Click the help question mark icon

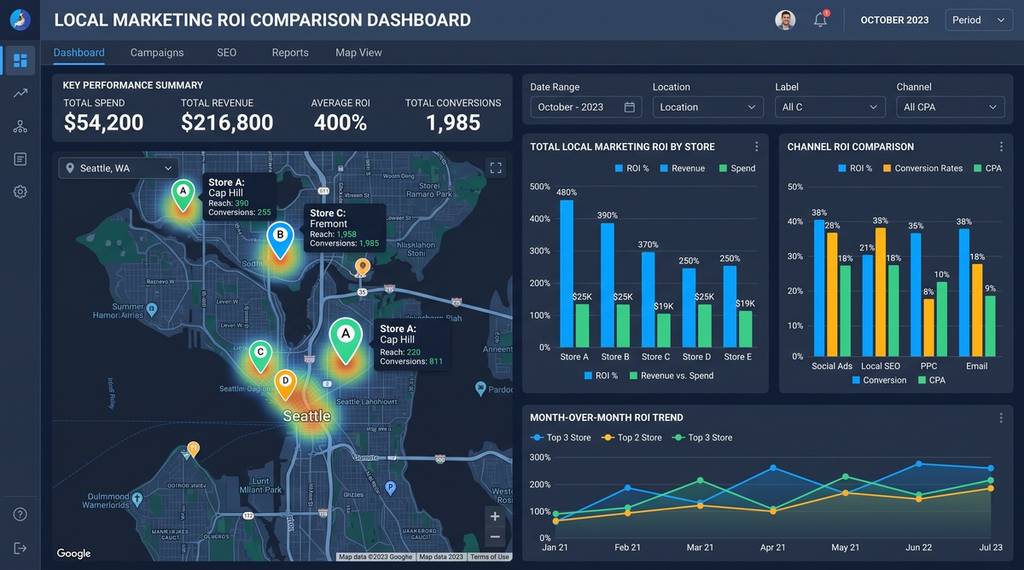(20, 515)
